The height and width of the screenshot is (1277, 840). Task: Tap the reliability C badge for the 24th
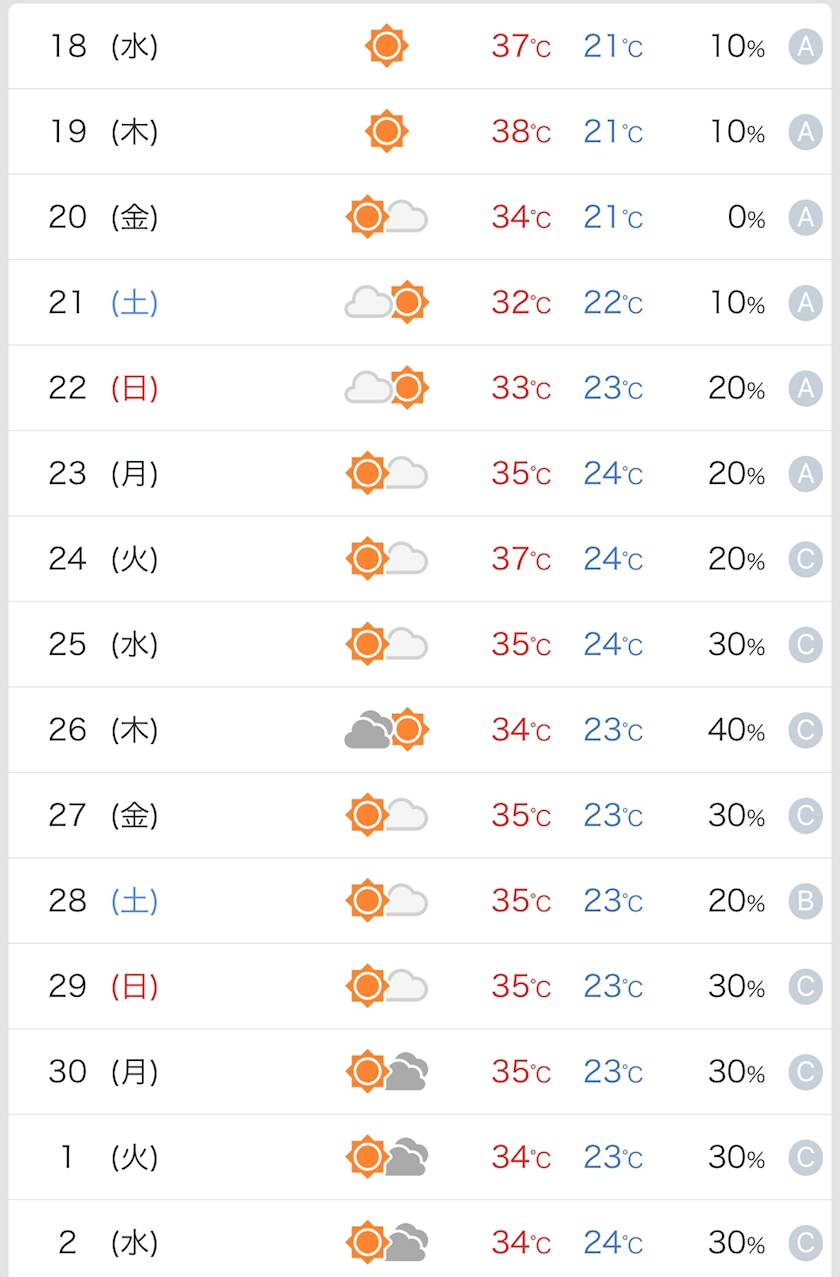coord(805,560)
